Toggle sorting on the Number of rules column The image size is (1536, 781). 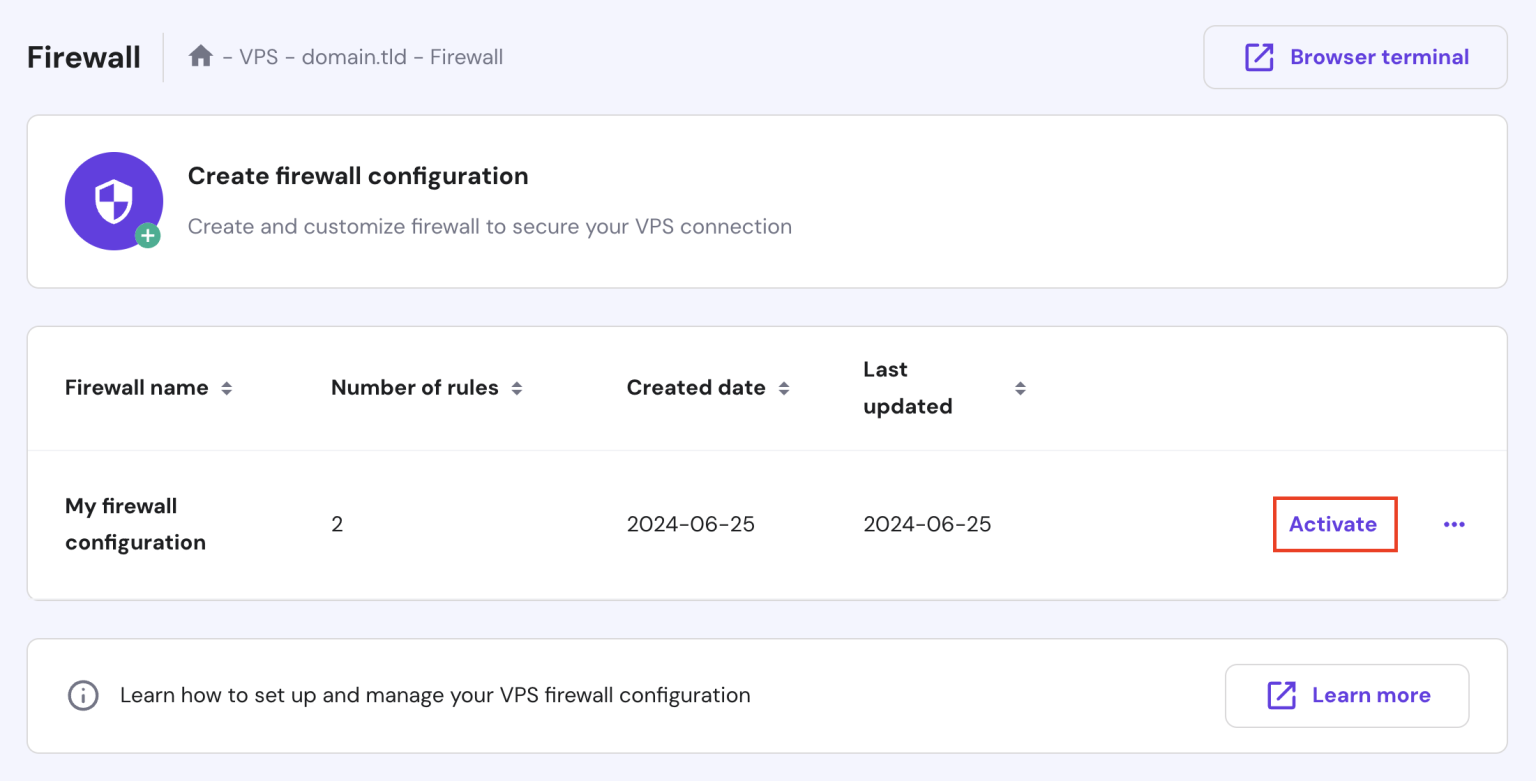(x=518, y=388)
